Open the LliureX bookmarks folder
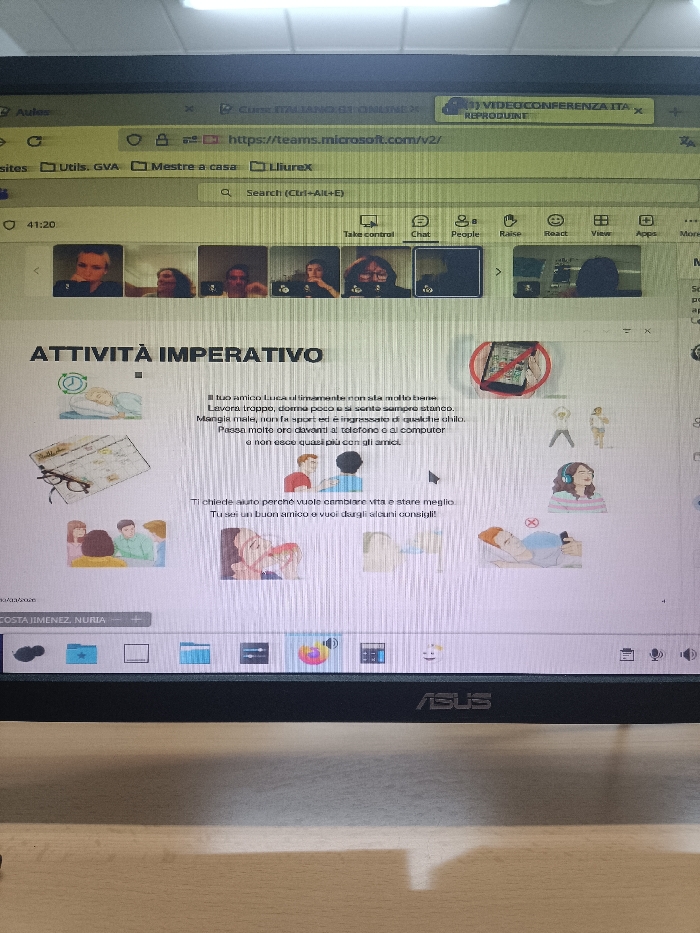 click(281, 167)
